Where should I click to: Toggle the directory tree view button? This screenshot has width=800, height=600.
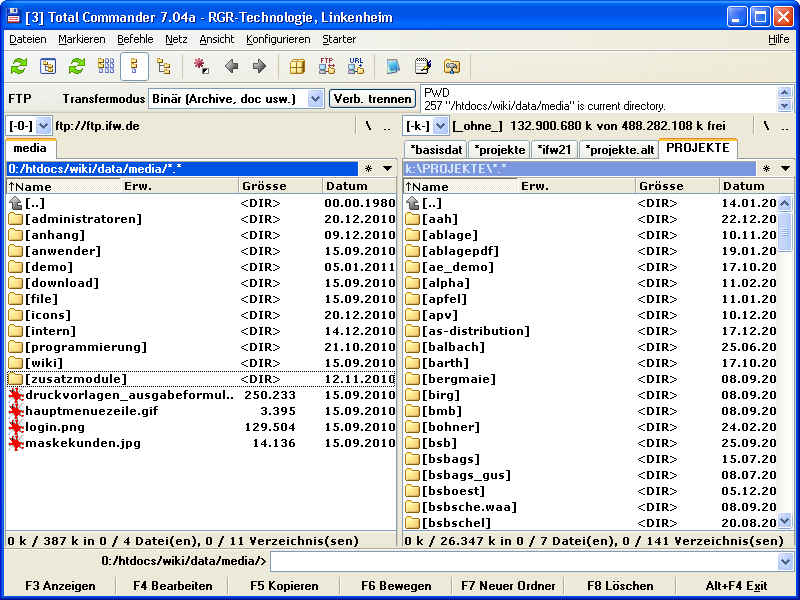pos(164,67)
